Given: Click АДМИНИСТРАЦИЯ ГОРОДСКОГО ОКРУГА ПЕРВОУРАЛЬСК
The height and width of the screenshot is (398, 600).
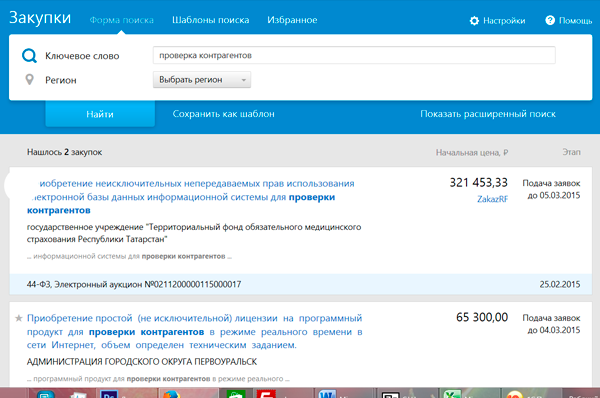Looking at the screenshot, I should (x=142, y=362).
